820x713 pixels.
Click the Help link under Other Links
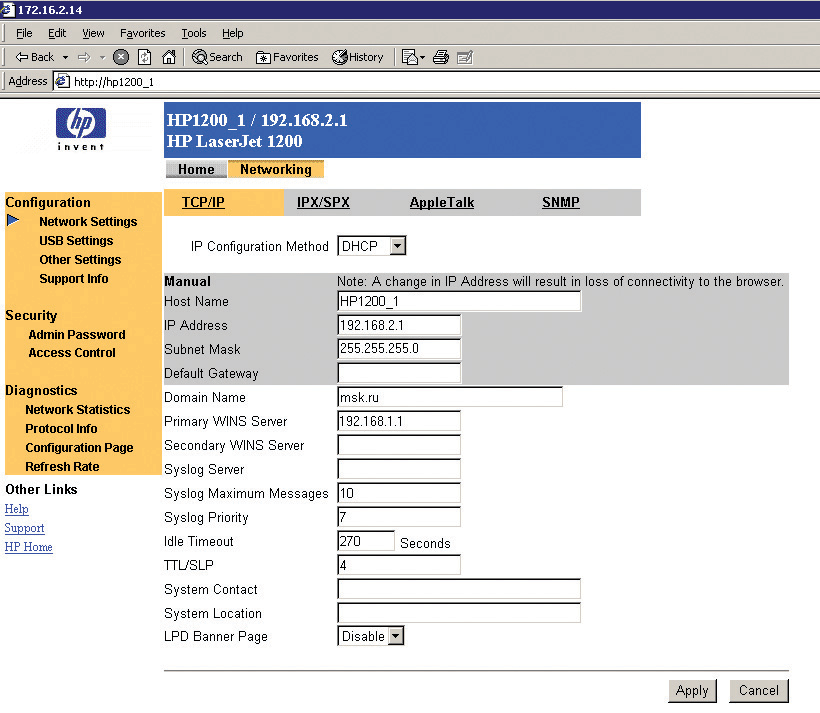16,509
